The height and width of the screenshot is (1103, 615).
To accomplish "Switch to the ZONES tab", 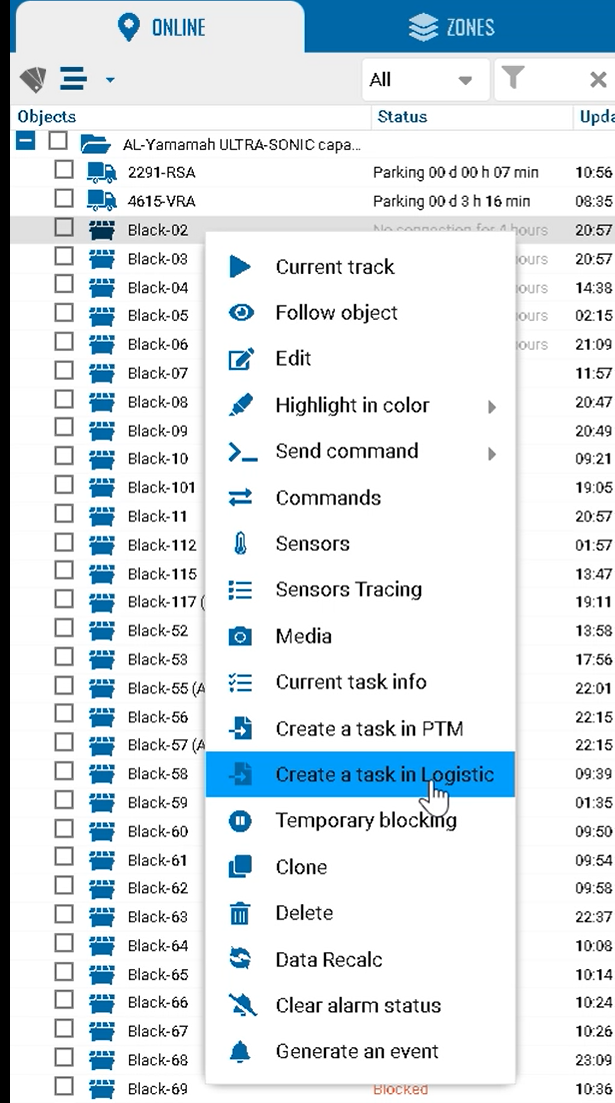I will [x=453, y=27].
